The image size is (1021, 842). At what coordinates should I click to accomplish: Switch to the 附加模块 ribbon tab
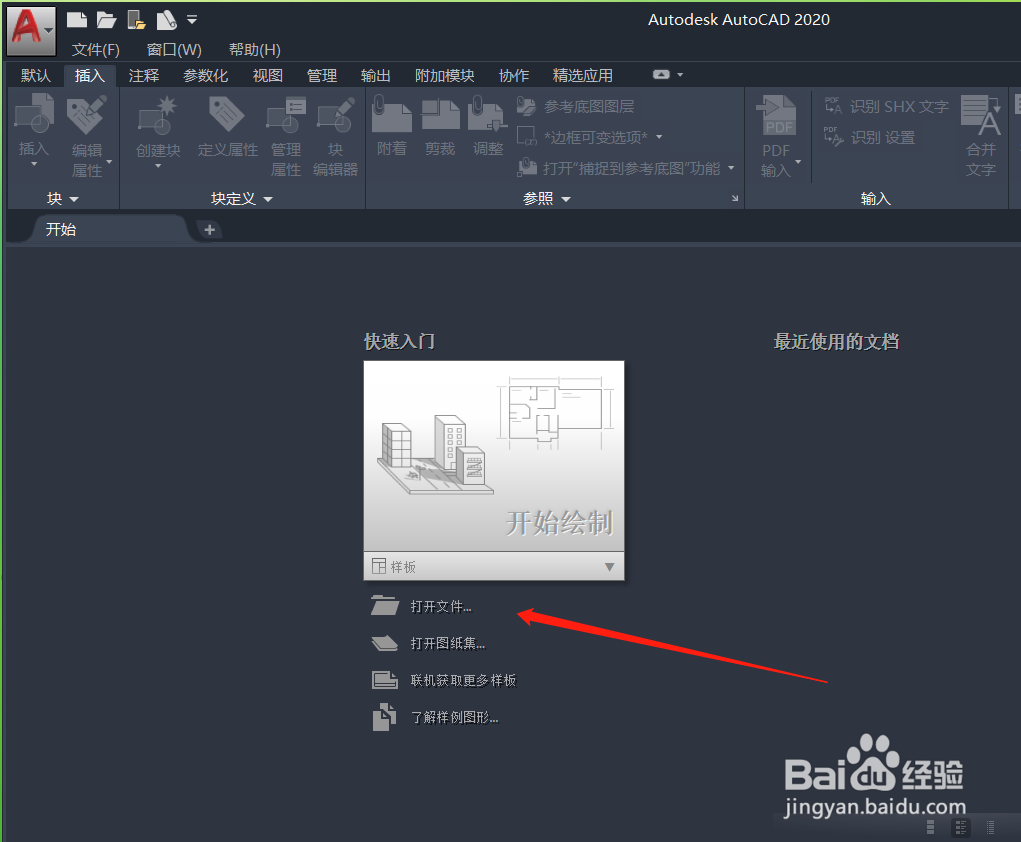(445, 76)
